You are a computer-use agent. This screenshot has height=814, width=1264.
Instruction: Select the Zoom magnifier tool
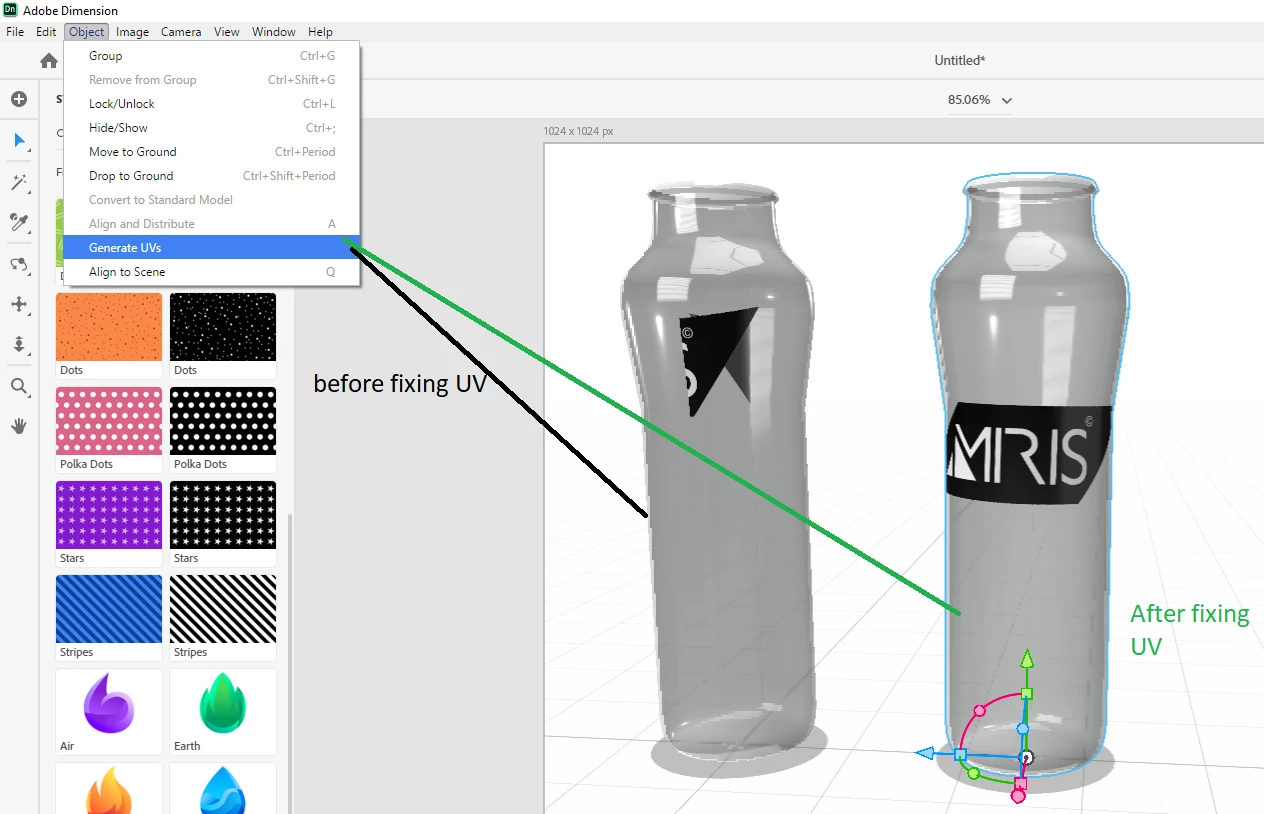click(x=19, y=386)
